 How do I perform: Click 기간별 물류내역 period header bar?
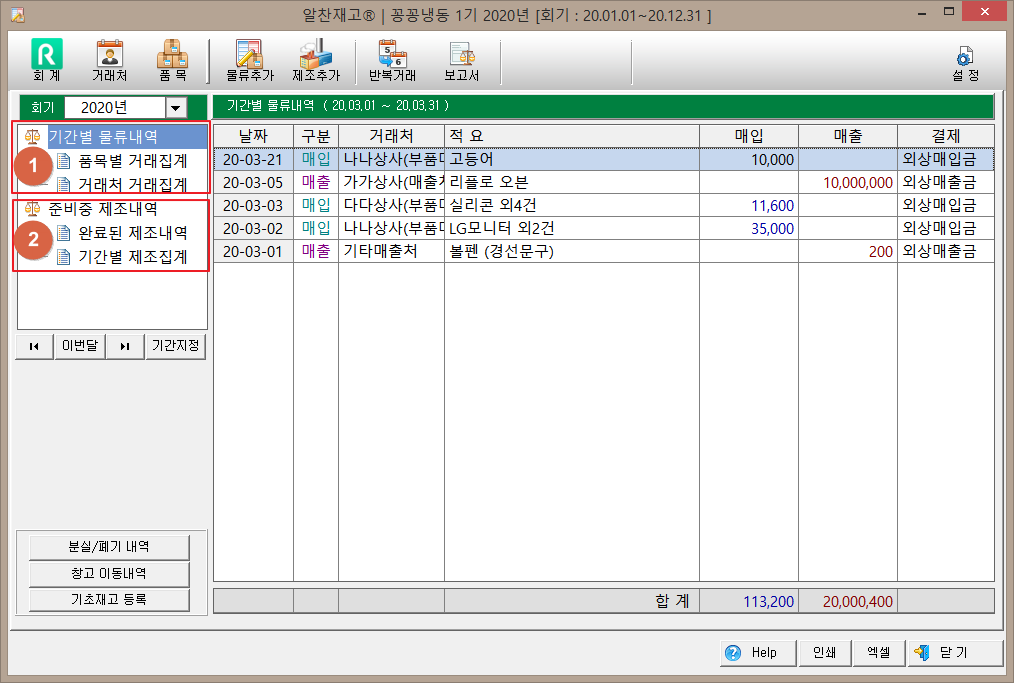point(603,106)
